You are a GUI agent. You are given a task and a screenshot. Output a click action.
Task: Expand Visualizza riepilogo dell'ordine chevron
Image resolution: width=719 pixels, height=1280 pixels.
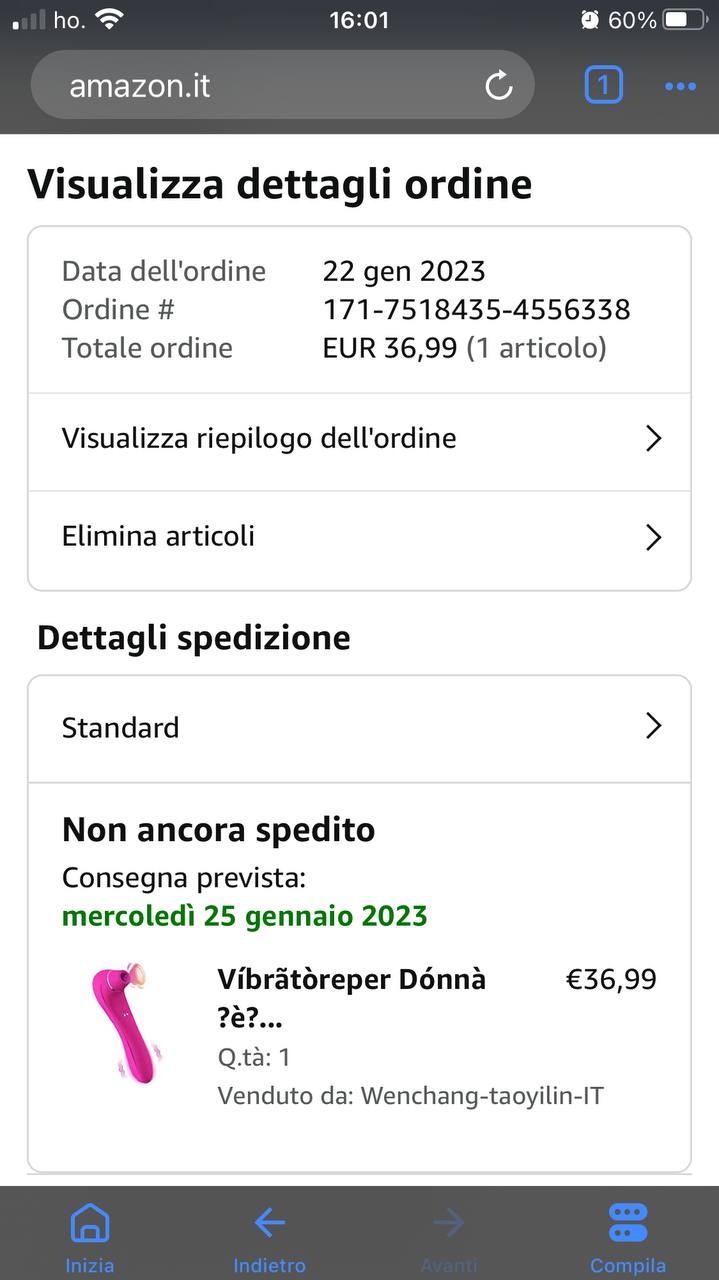[653, 438]
